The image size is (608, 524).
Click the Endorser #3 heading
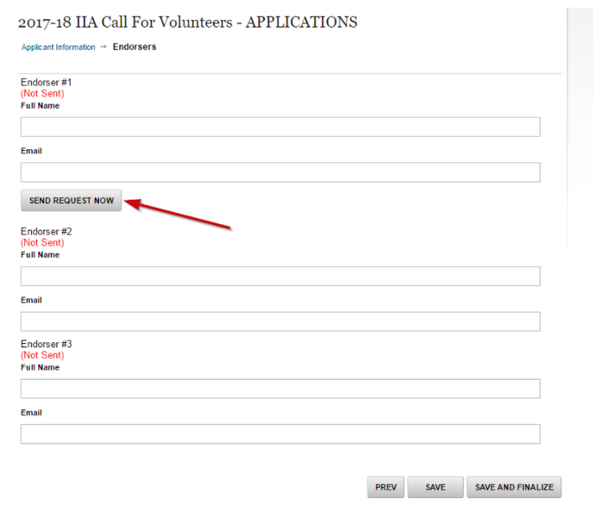(x=46, y=344)
